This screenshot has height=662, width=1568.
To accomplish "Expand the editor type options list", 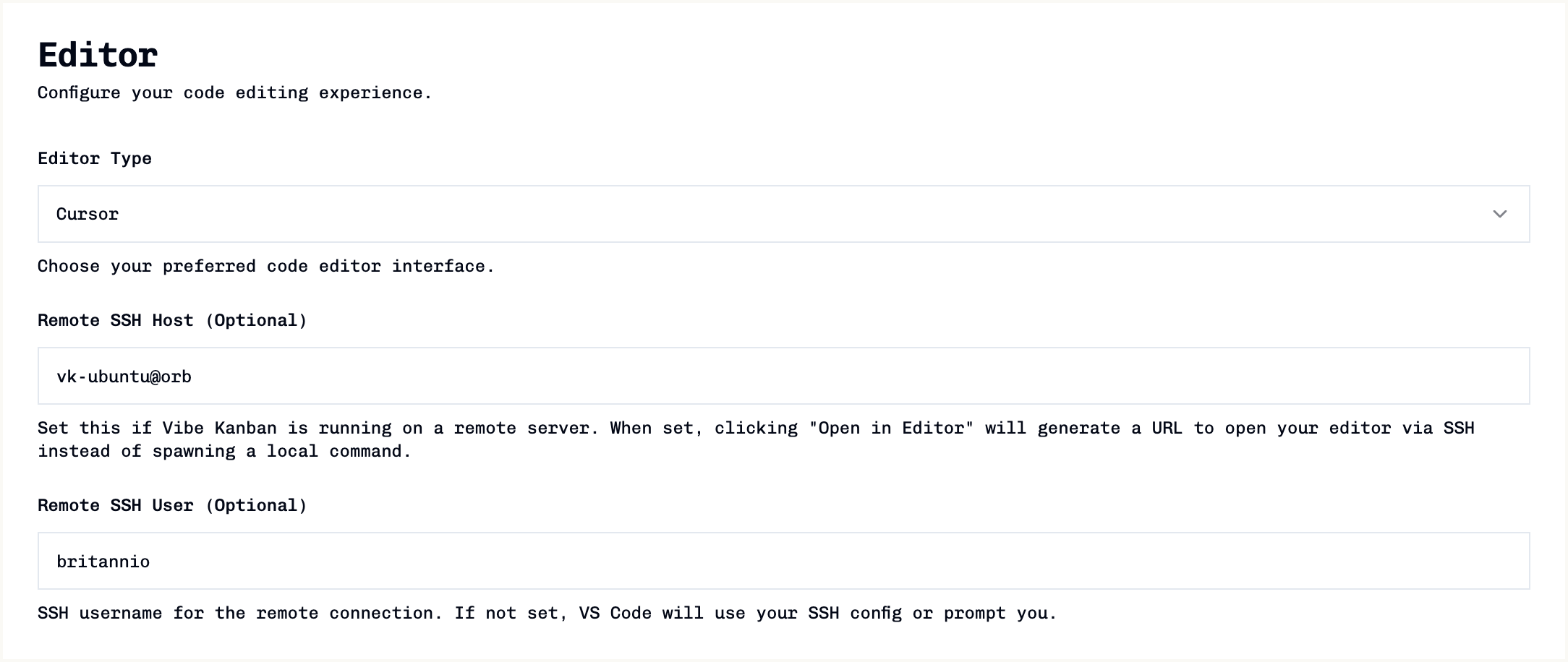I will (783, 213).
